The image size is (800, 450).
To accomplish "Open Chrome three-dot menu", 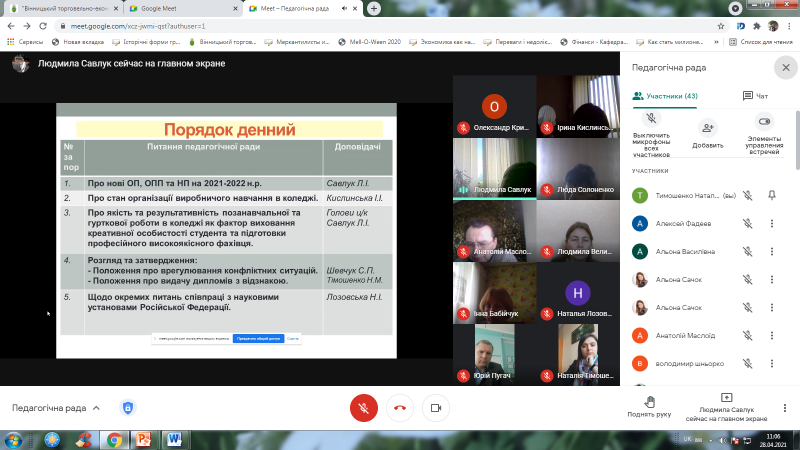I will [x=790, y=26].
